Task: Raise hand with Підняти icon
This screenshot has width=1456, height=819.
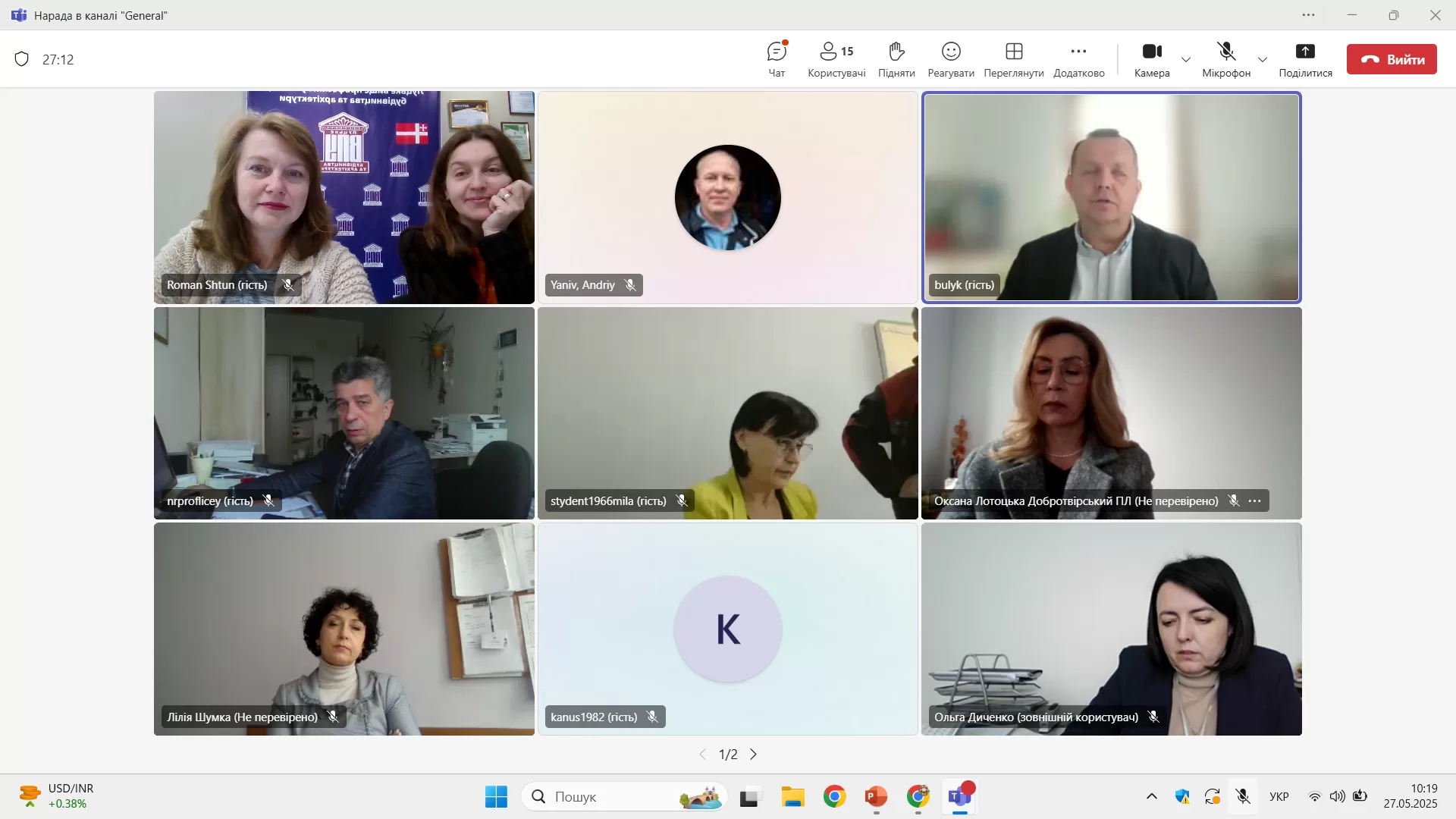Action: [896, 52]
